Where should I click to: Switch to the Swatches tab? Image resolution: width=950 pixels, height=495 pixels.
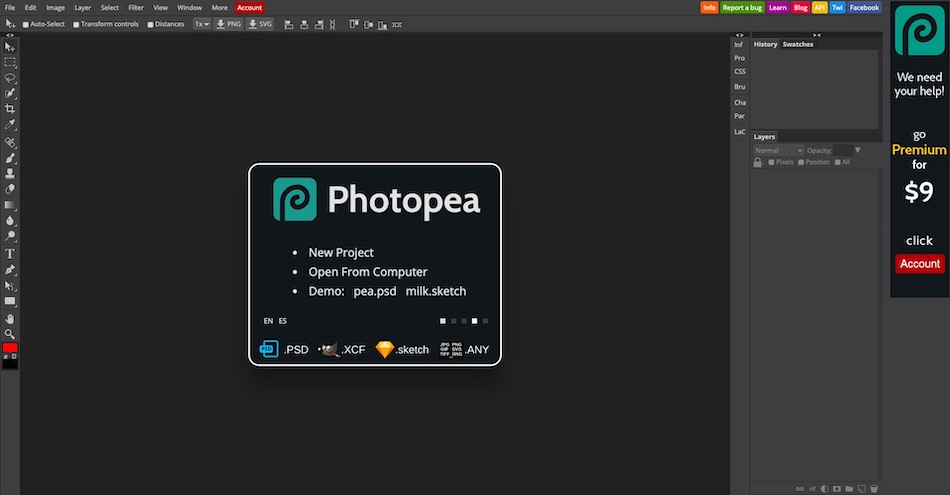click(x=797, y=44)
